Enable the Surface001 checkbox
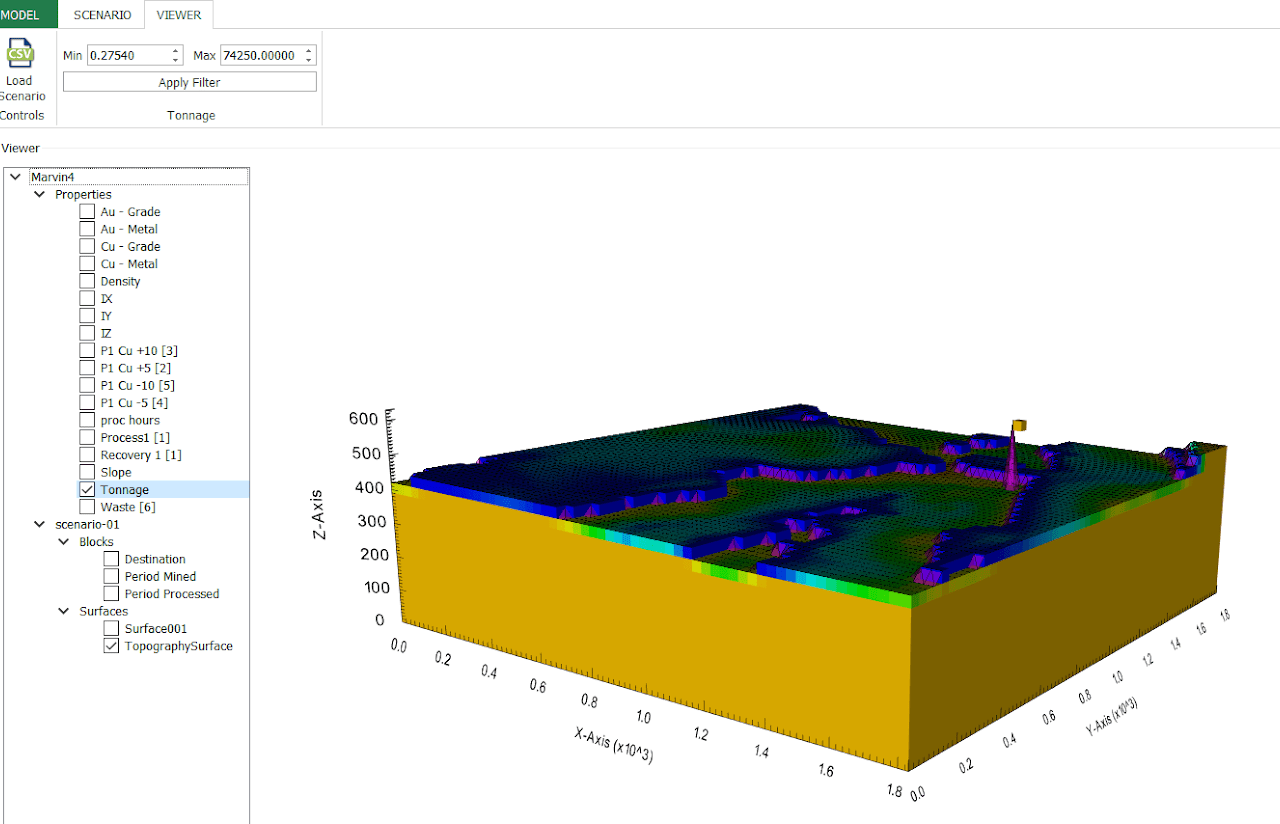 pos(111,629)
